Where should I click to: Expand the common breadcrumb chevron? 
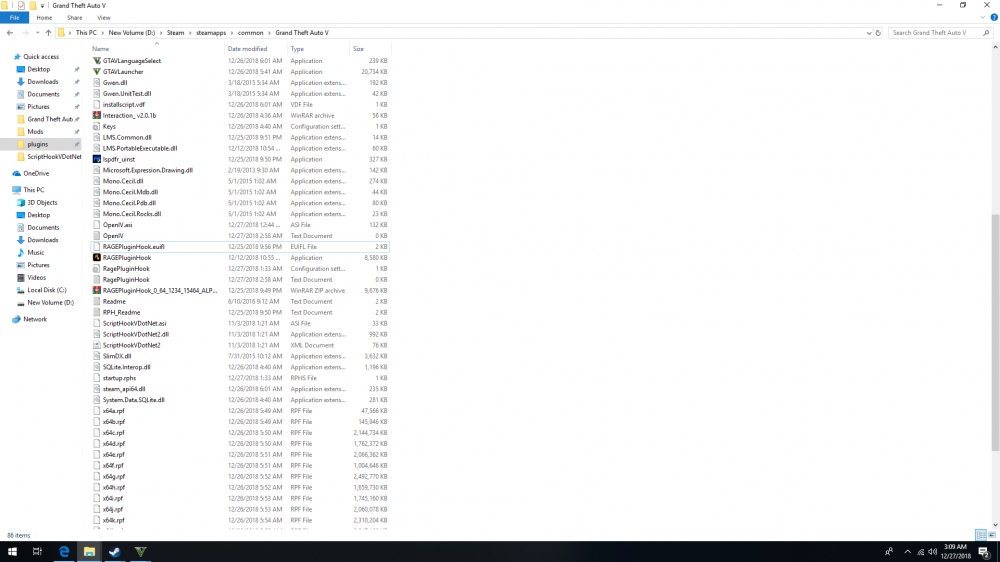click(269, 33)
